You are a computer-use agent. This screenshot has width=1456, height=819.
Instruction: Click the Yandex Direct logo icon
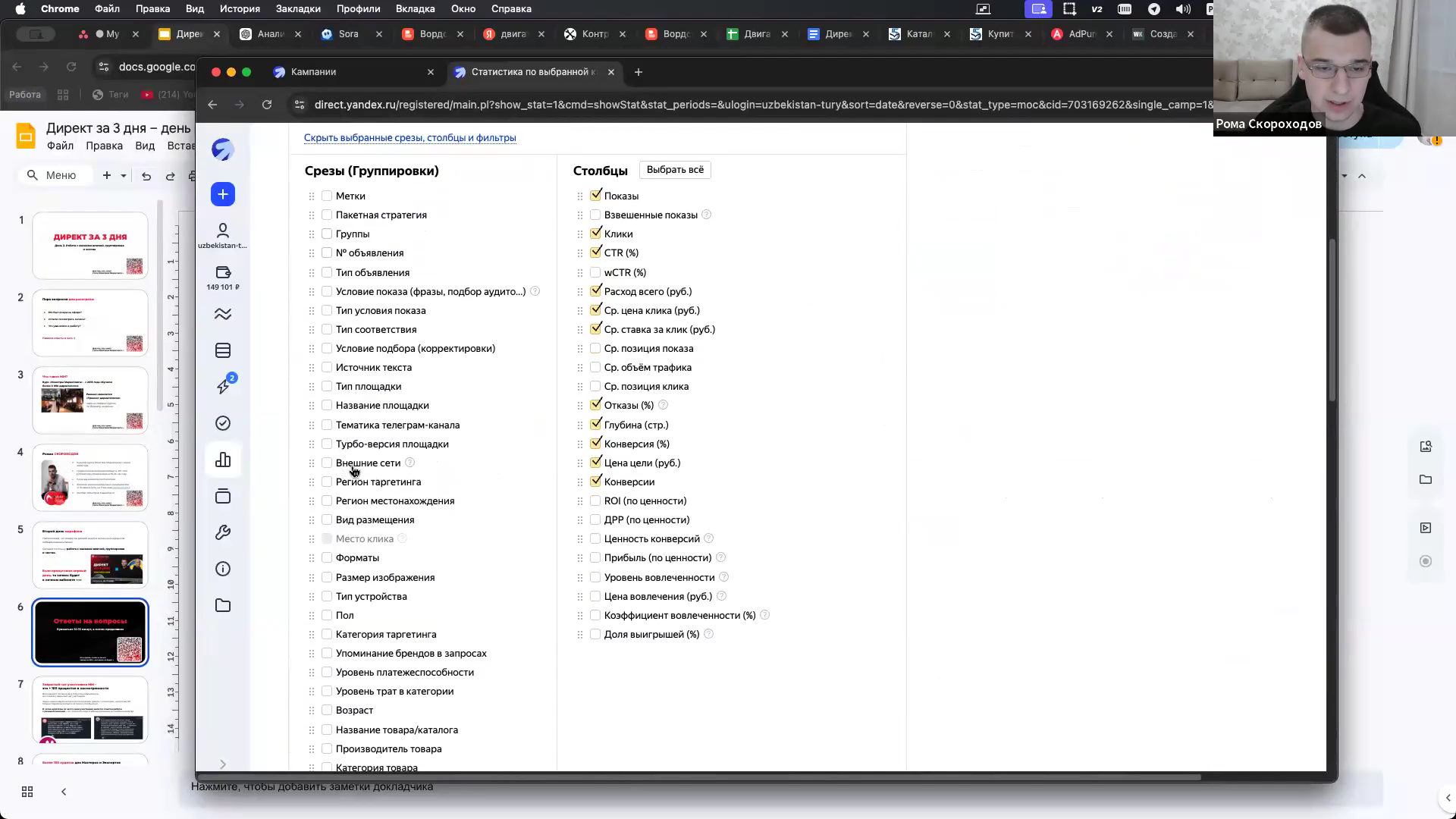pyautogui.click(x=223, y=149)
